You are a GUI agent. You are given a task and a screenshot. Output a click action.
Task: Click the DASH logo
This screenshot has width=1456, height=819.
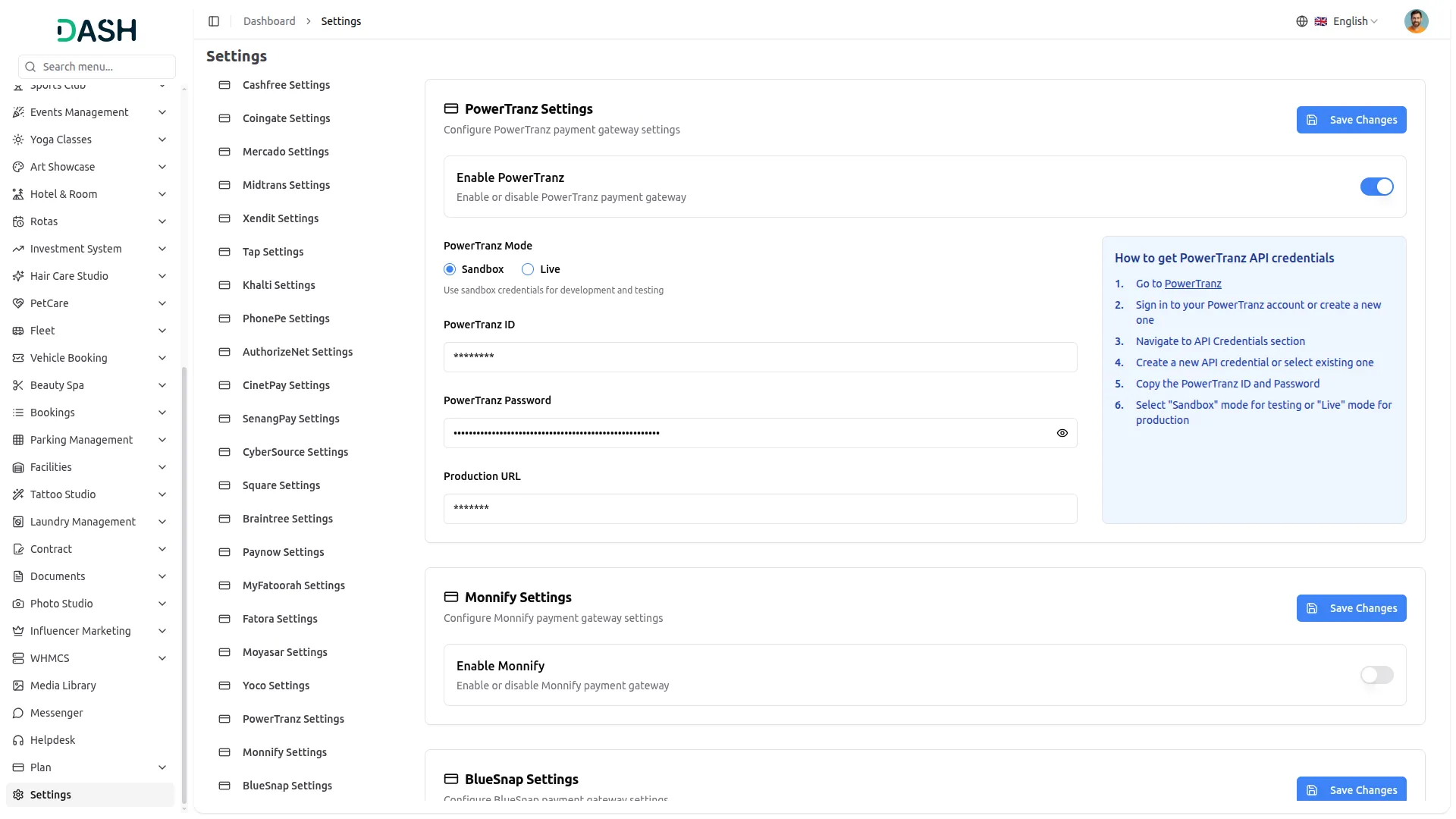(97, 30)
